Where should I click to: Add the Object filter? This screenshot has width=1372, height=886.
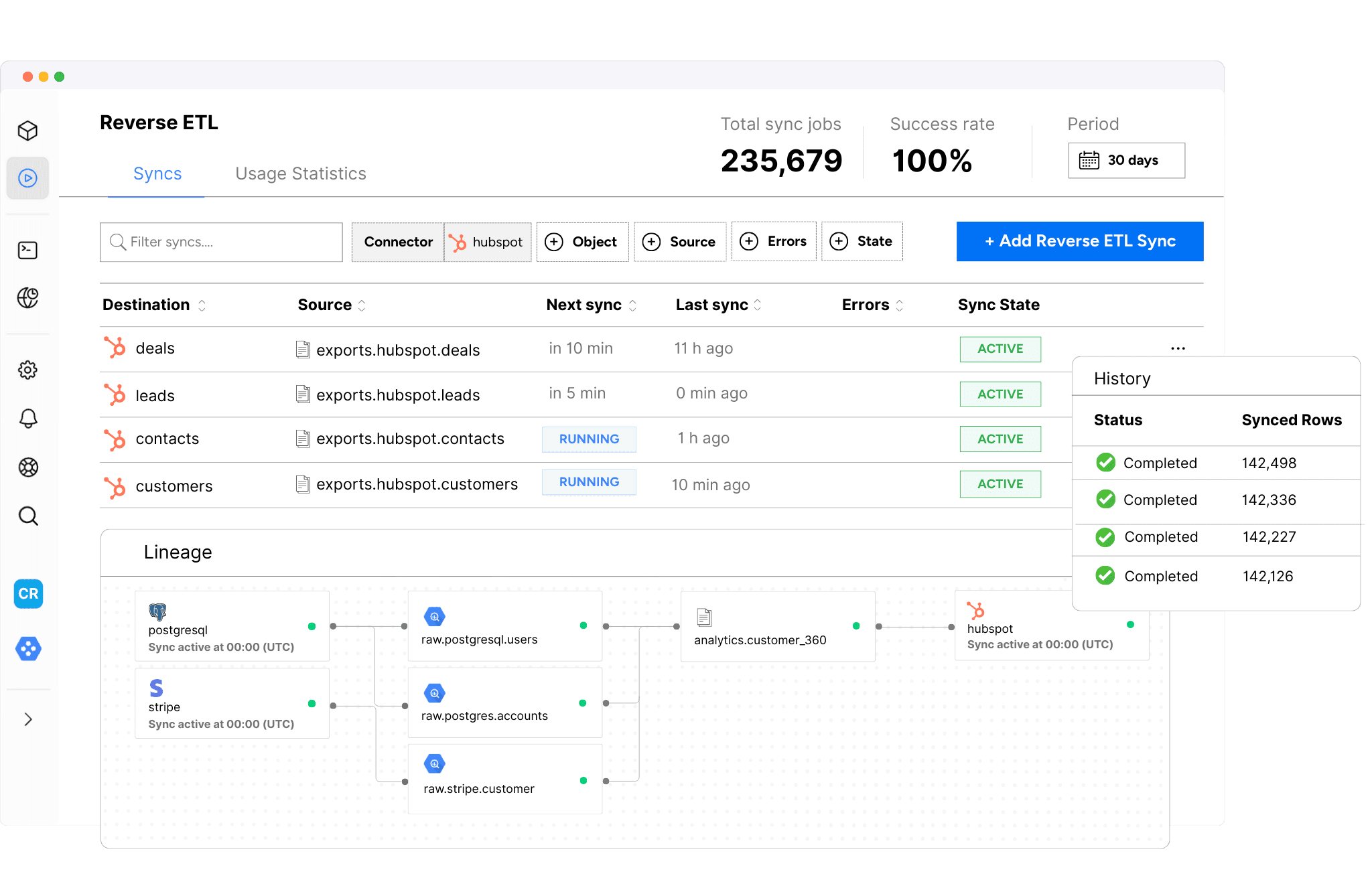[582, 242]
